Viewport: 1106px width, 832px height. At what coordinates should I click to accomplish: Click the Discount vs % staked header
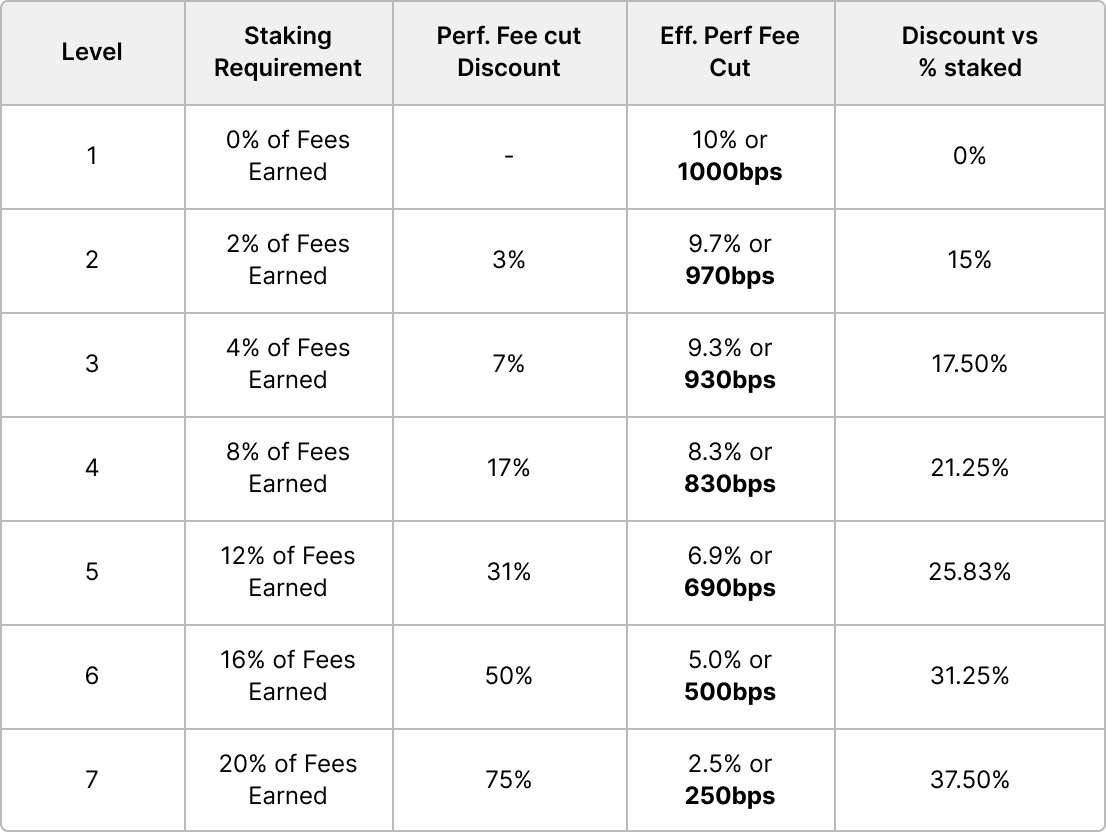(x=969, y=52)
